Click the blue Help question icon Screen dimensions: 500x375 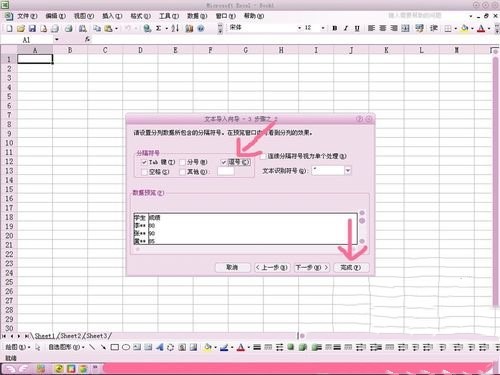tap(201, 29)
